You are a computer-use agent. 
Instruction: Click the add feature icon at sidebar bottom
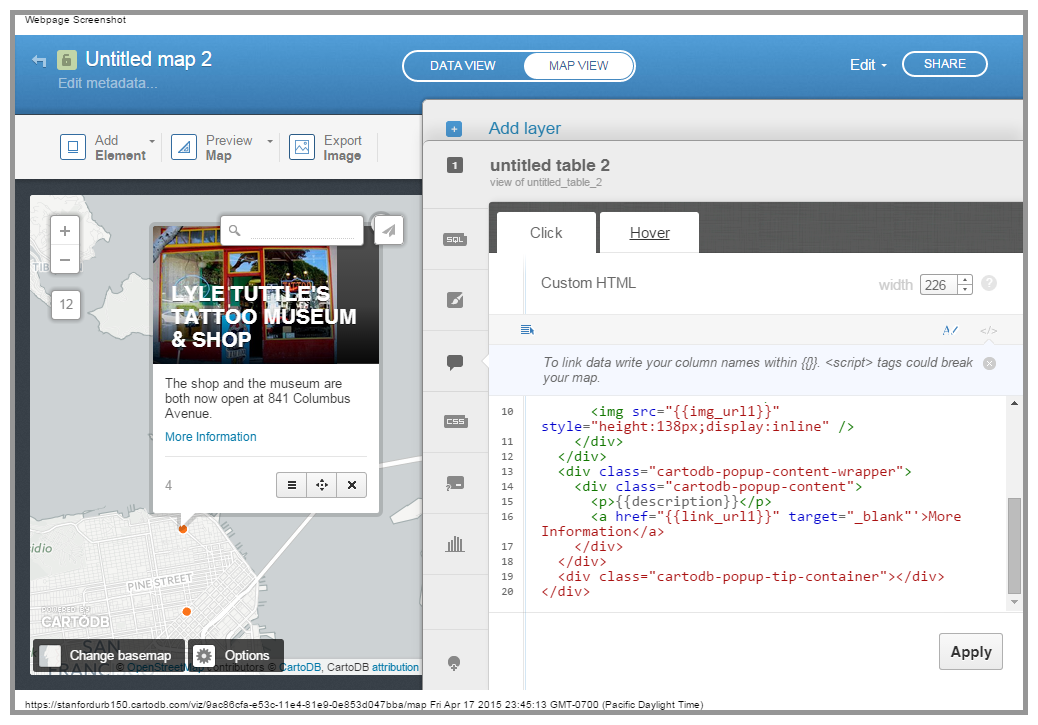[454, 663]
